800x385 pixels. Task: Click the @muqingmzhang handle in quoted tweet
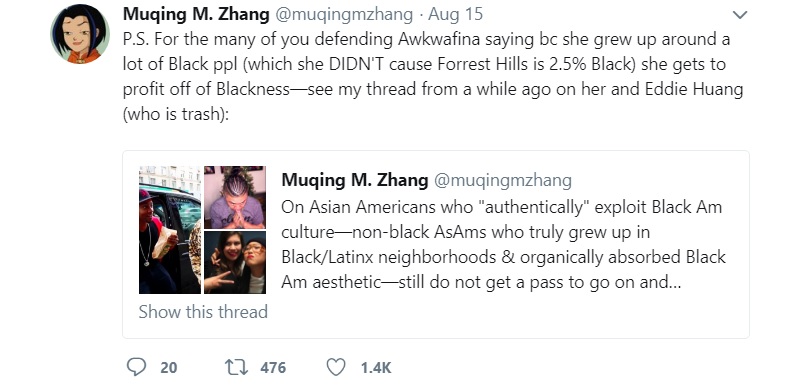(x=503, y=179)
